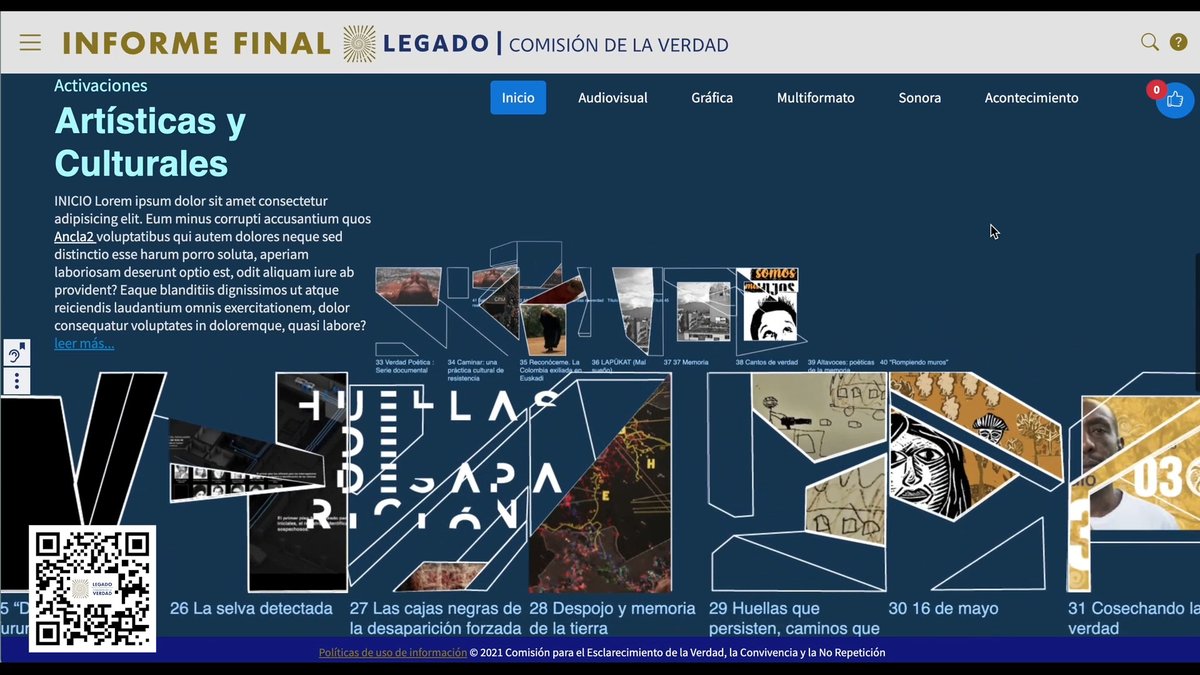This screenshot has width=1200, height=675.
Task: Open the 28 Despojo y memoria map thumbnail
Action: [x=600, y=485]
